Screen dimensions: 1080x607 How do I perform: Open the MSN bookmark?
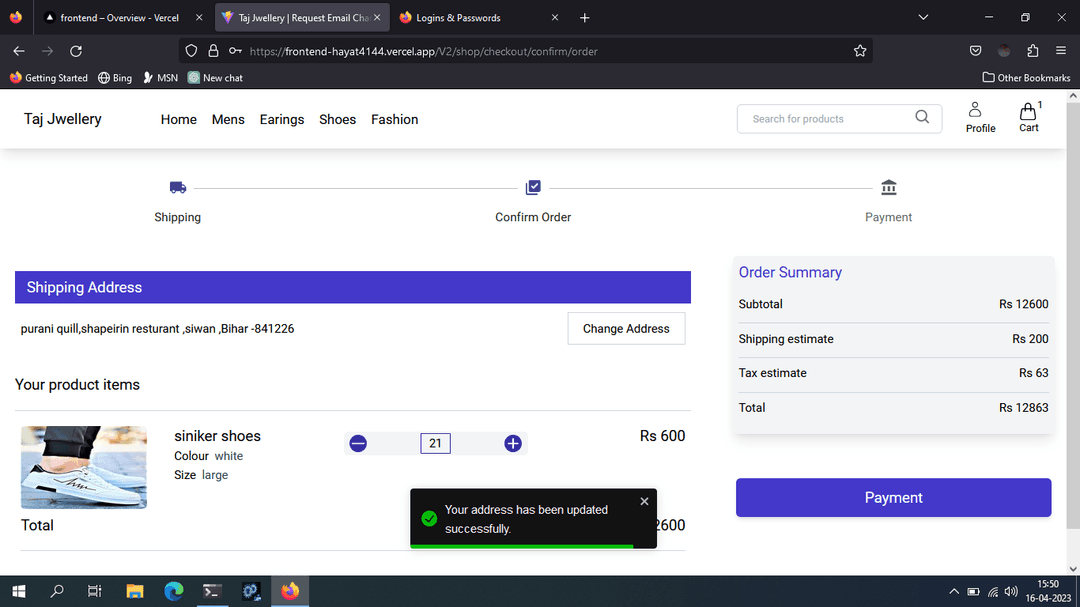(x=160, y=78)
